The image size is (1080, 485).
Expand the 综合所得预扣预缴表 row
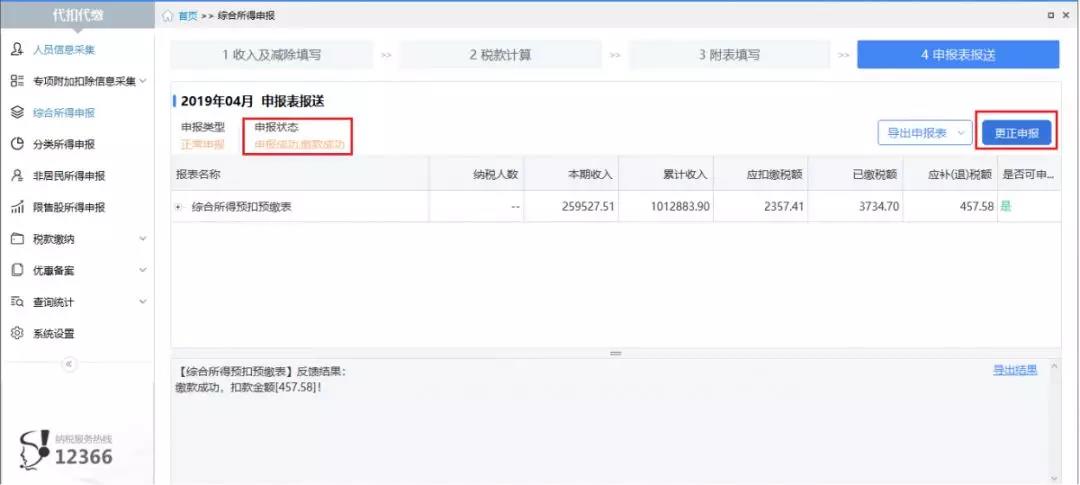tap(179, 207)
